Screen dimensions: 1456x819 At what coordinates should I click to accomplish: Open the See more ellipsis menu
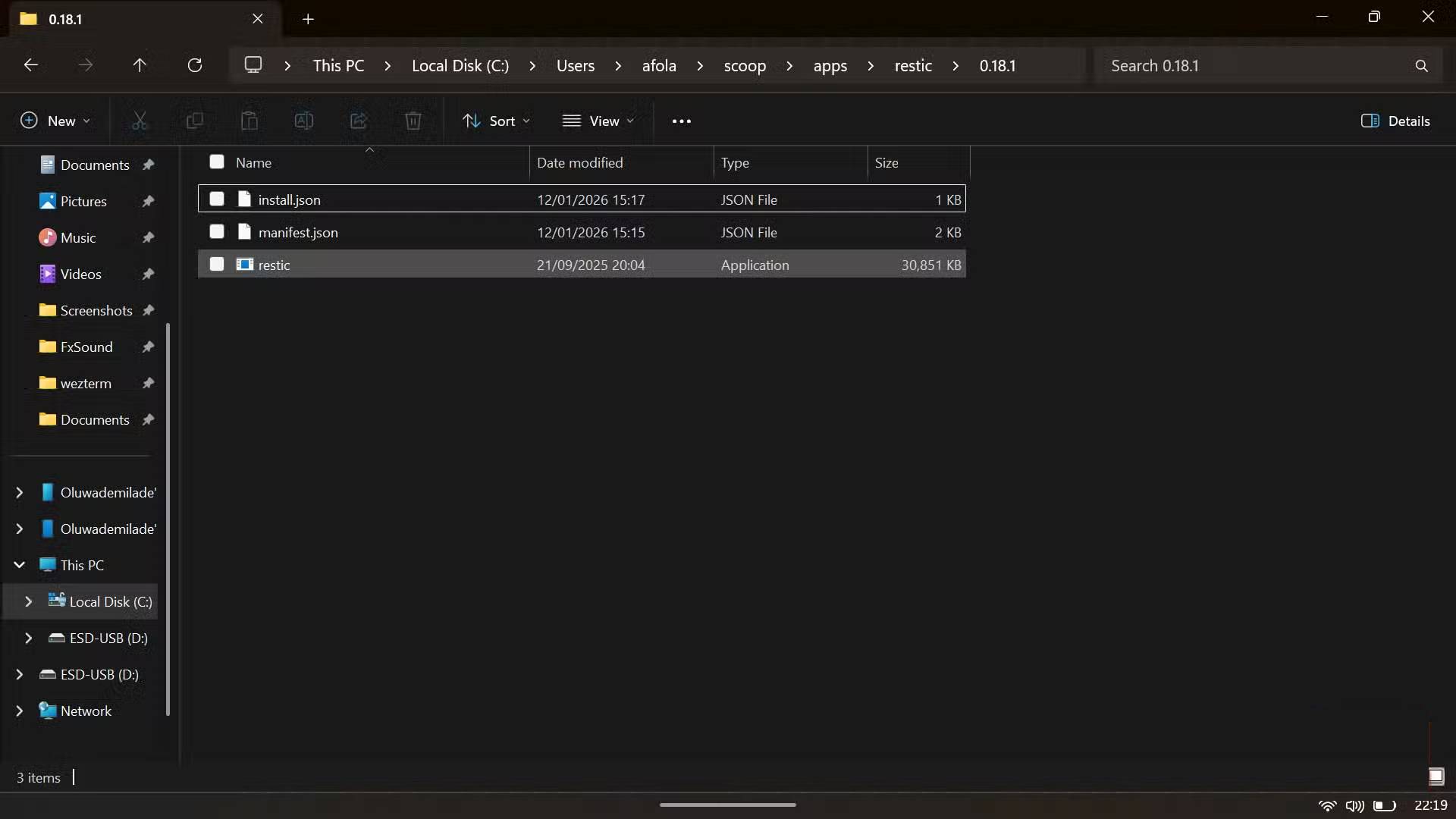coord(682,121)
